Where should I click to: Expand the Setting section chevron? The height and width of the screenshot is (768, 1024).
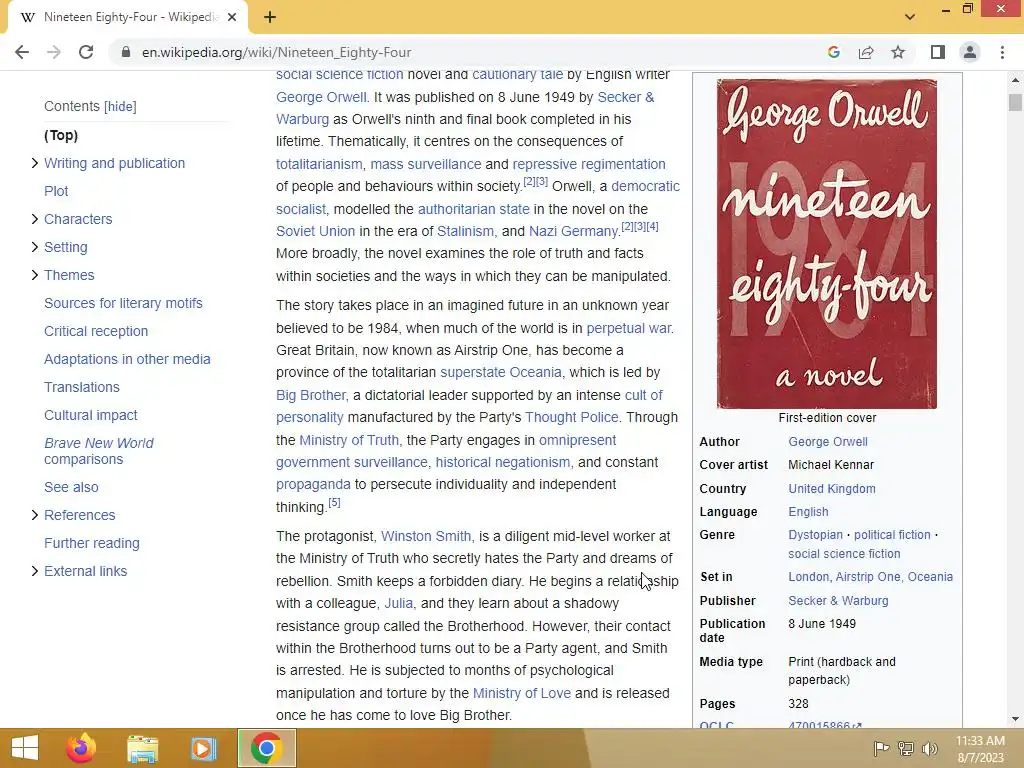[x=35, y=247]
